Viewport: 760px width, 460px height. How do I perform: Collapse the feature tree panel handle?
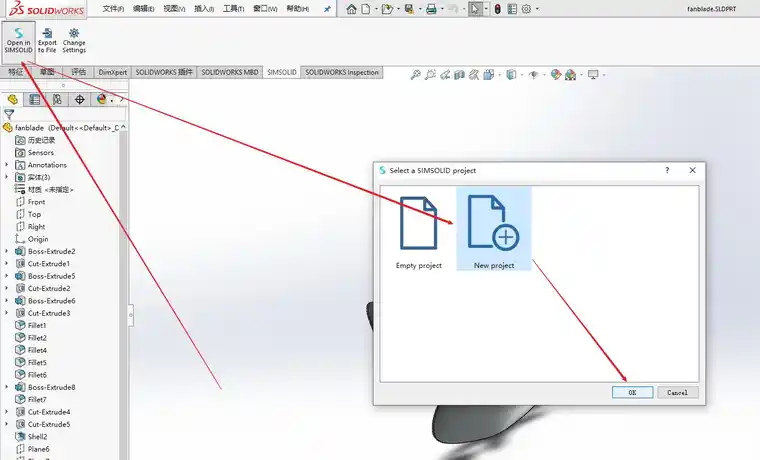click(131, 315)
